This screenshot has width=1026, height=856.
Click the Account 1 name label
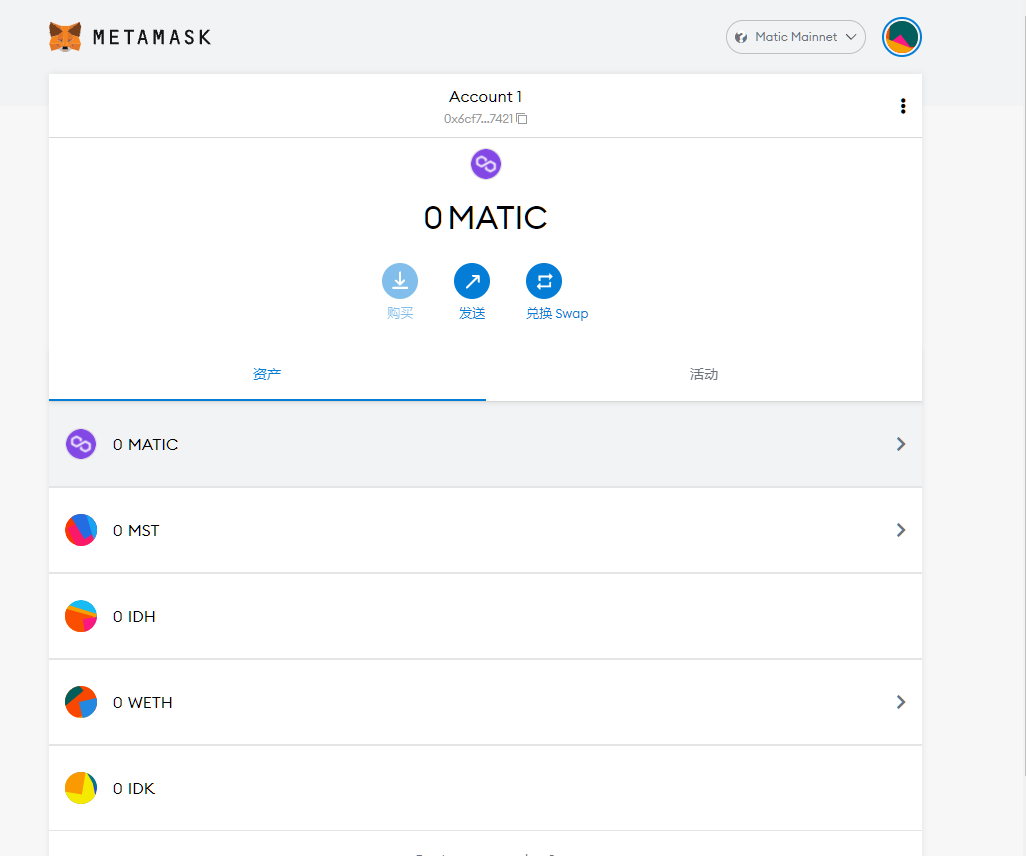tap(485, 97)
